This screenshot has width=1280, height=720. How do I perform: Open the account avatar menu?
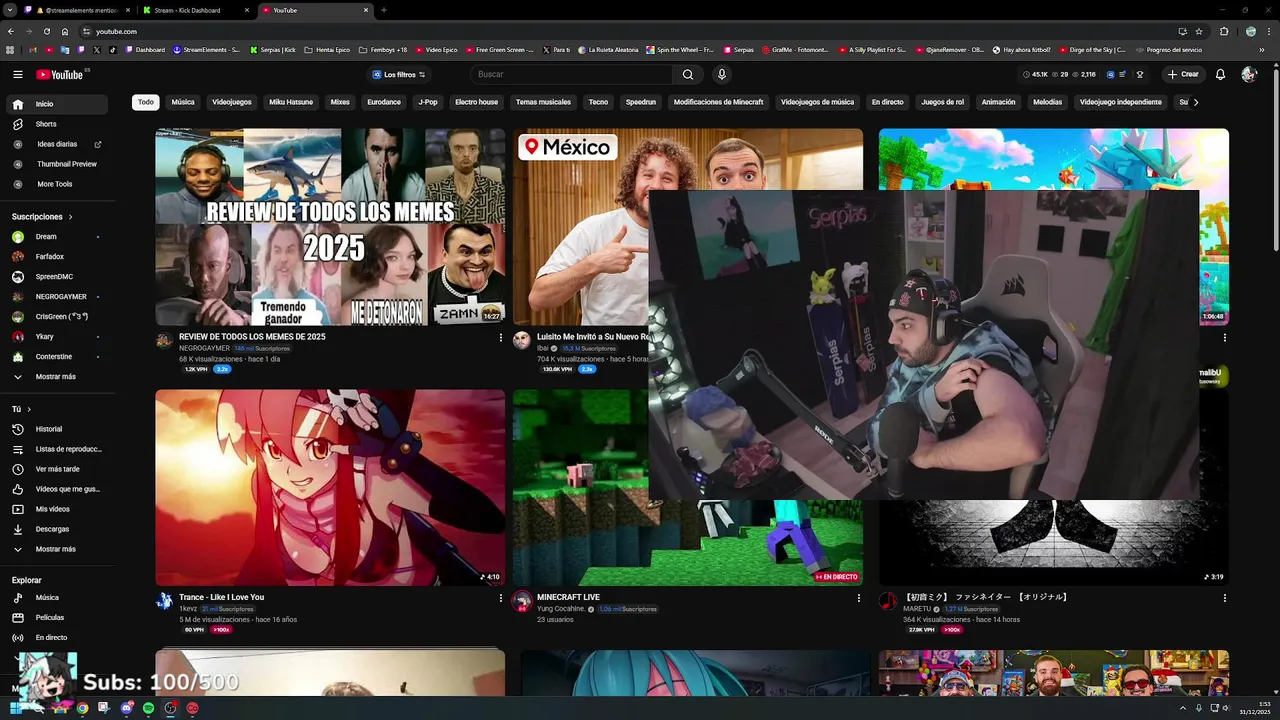tap(1249, 74)
